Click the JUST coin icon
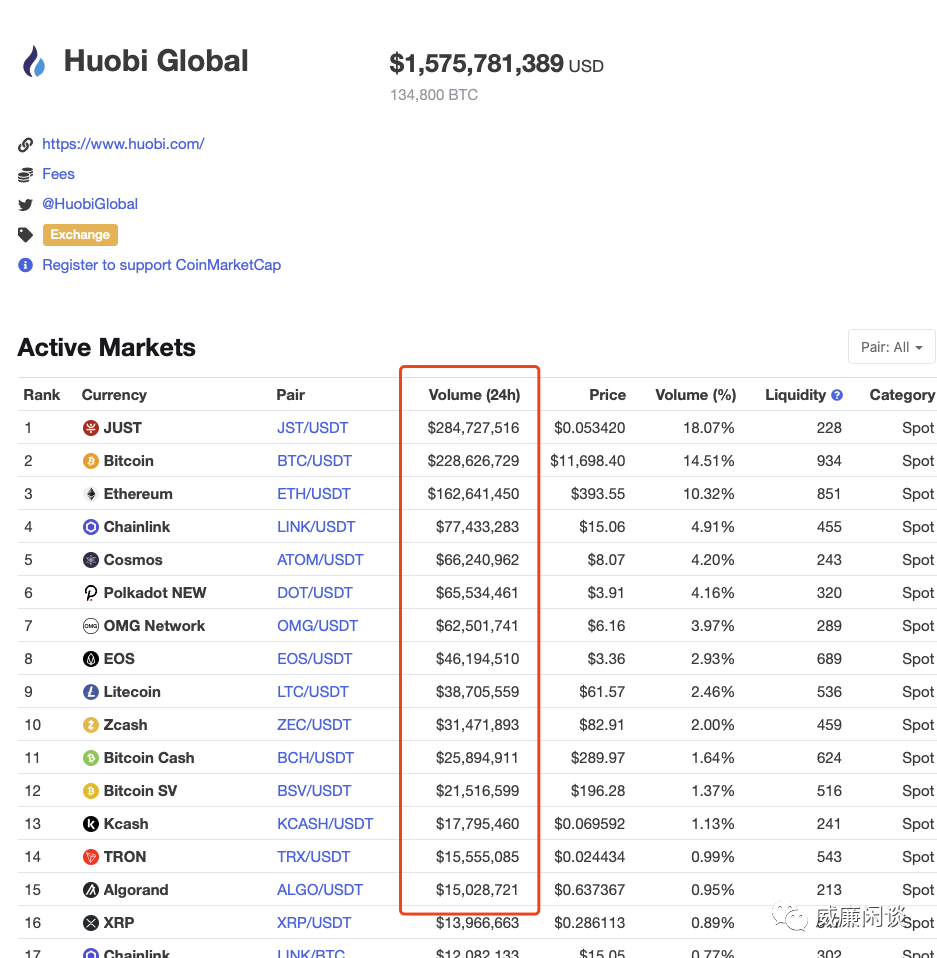This screenshot has width=937, height=958. (90, 428)
